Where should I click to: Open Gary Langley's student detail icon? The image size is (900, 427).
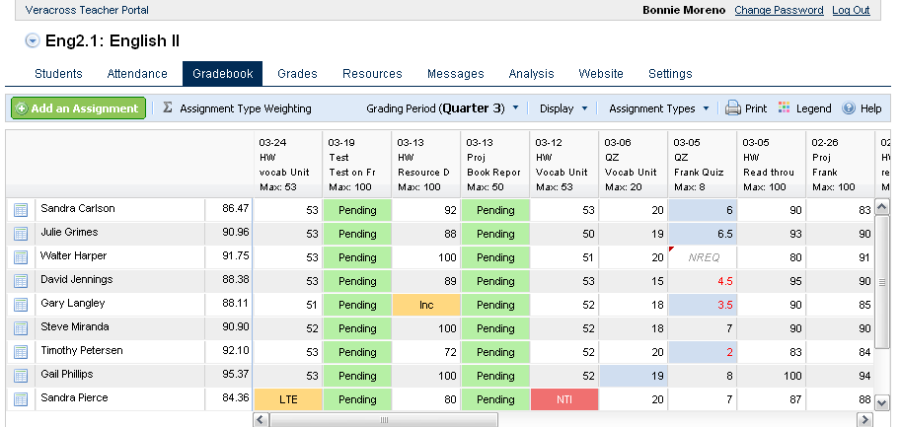[21, 305]
